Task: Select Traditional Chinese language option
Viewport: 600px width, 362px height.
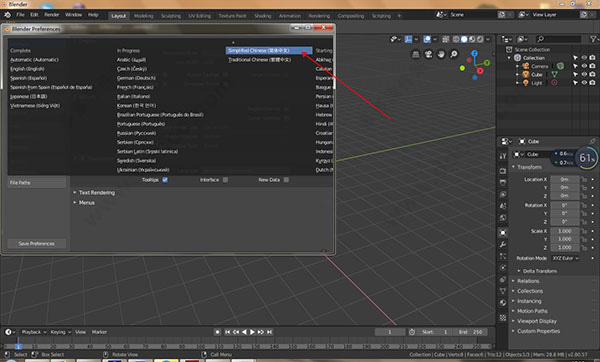Action: 259,60
